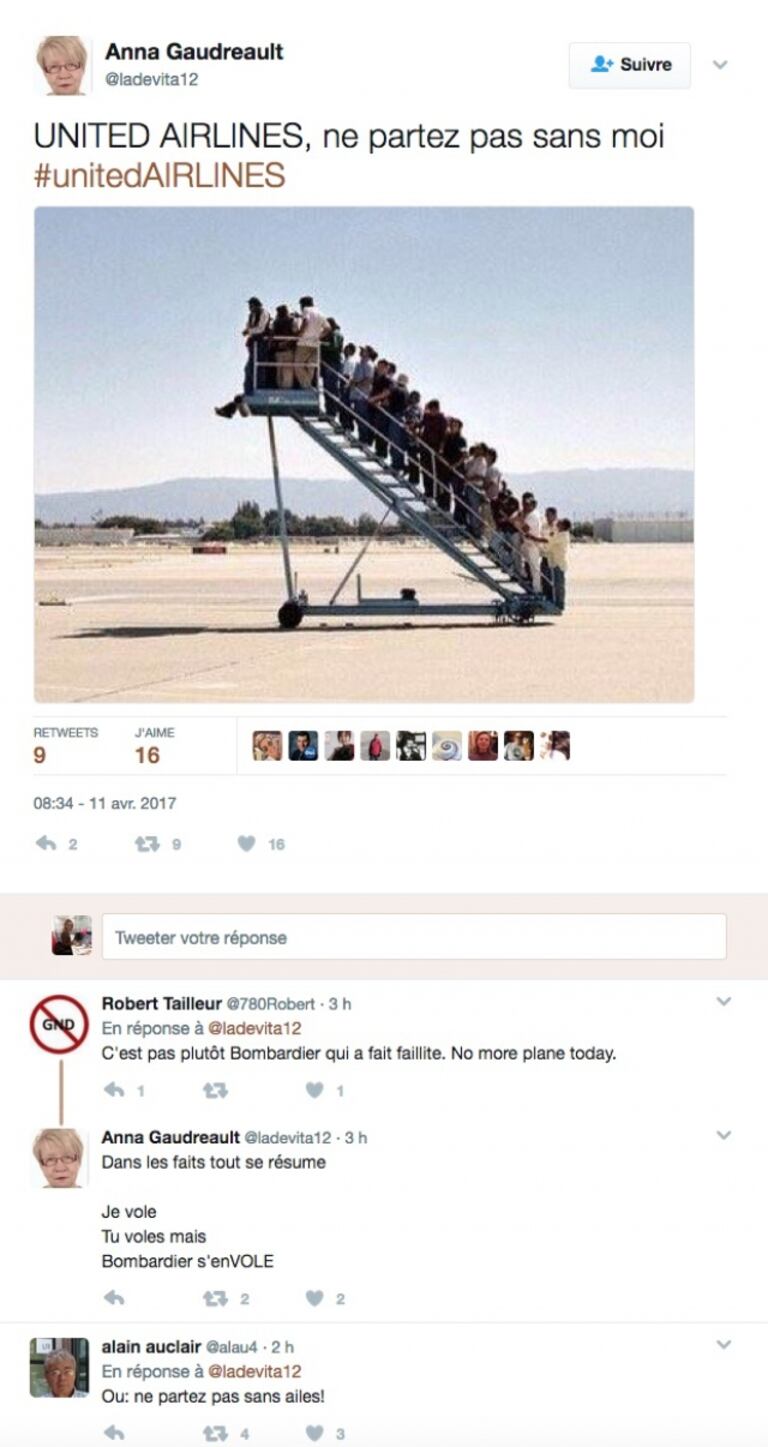Like Robert Tailleur's Bombardier reply

pos(314,1090)
